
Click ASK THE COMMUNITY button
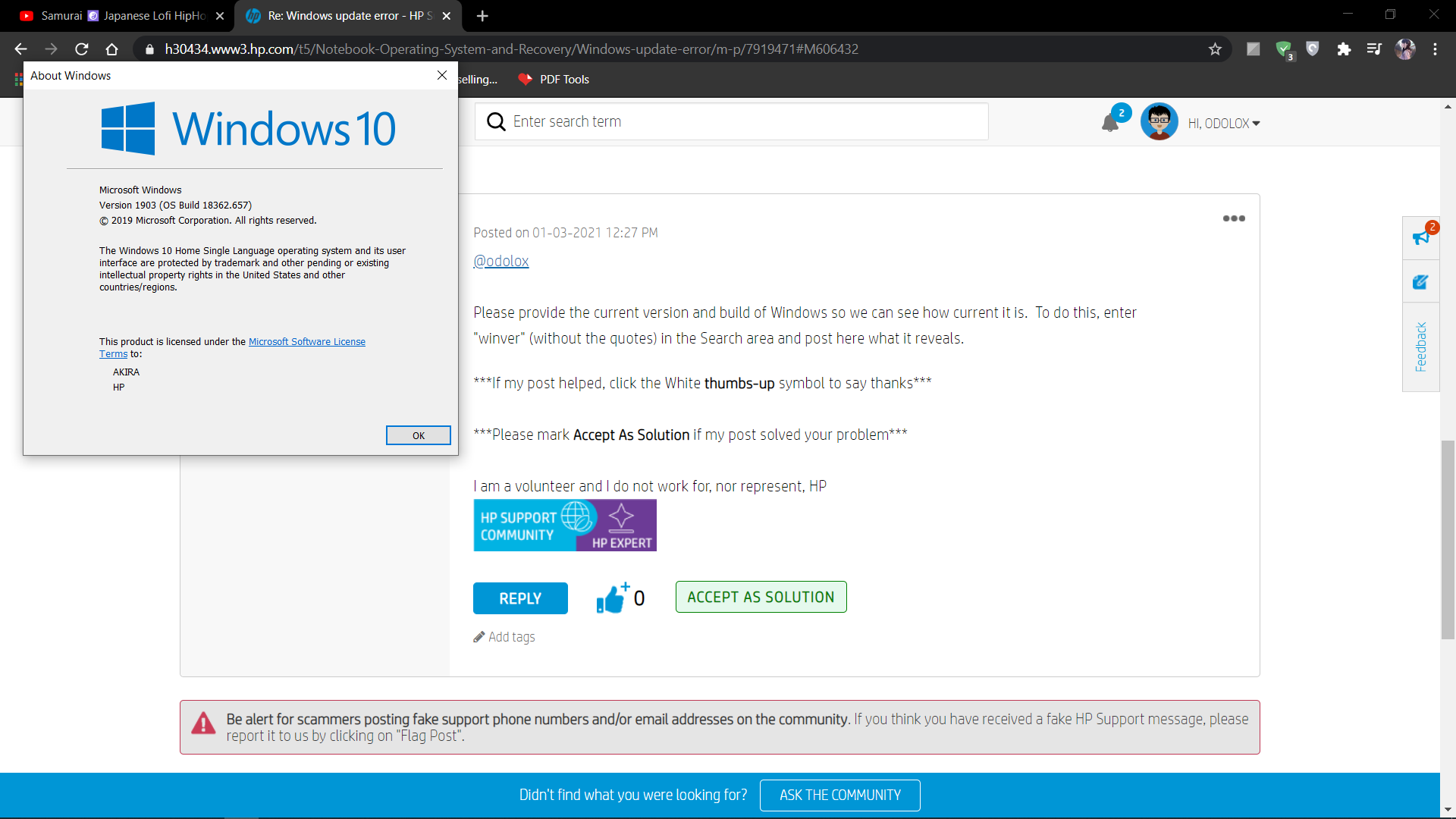click(840, 795)
